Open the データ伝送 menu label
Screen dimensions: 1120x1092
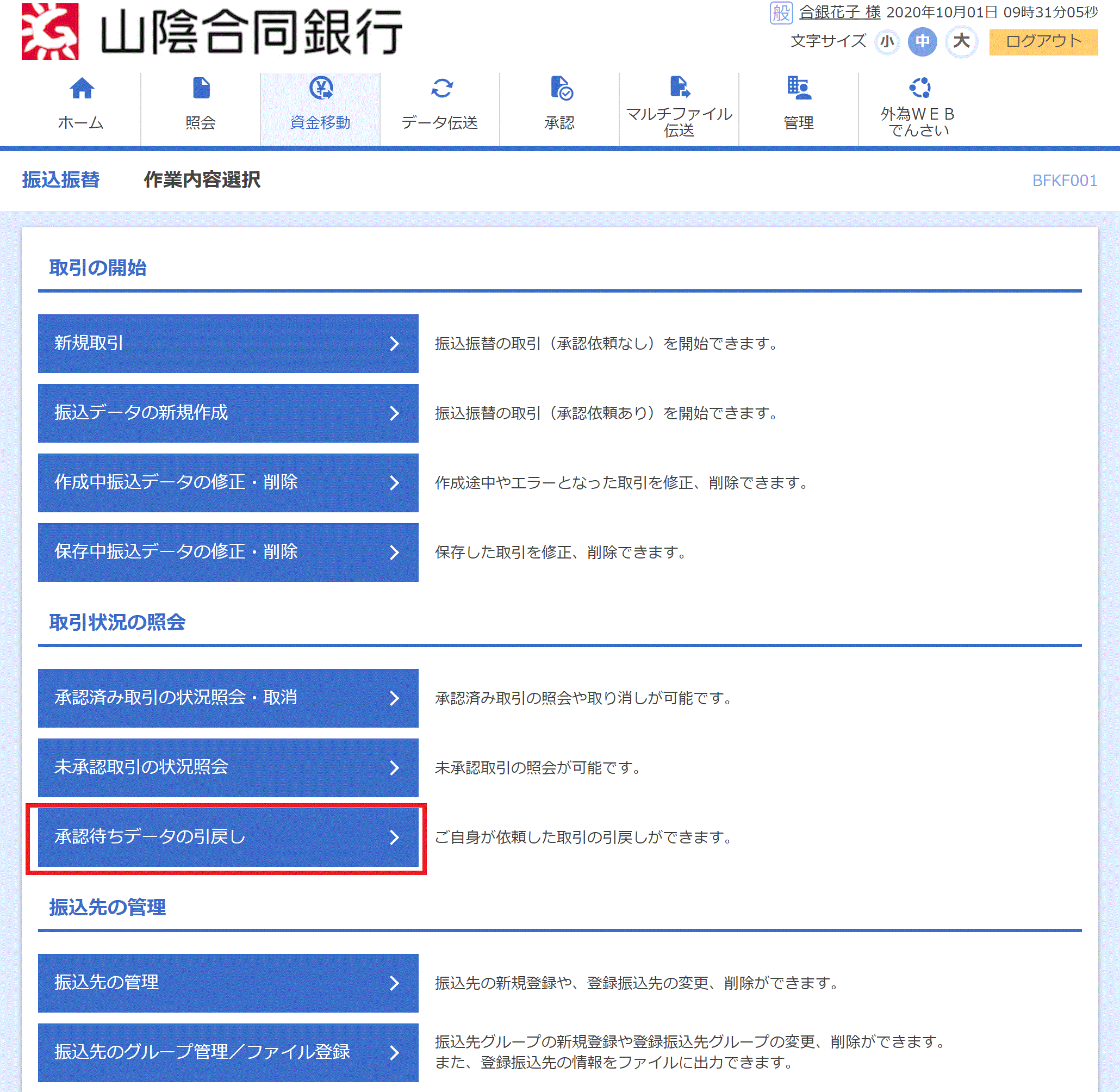[x=440, y=122]
